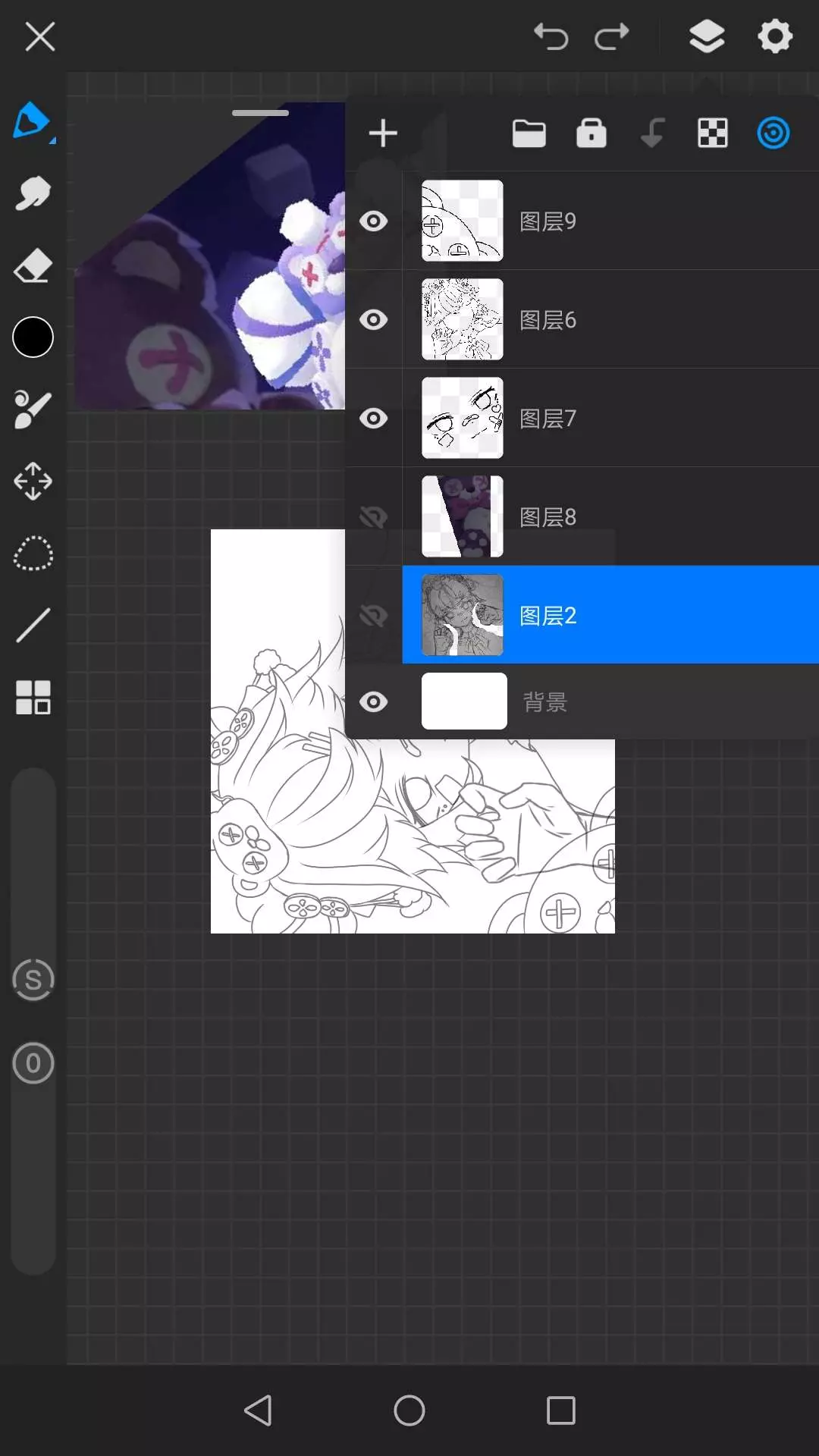Open the grid tools menu icon
The height and width of the screenshot is (1456, 819).
(x=33, y=697)
